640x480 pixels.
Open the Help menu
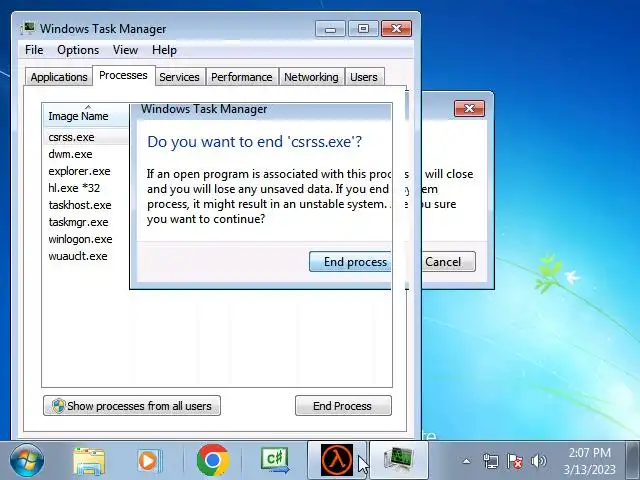(x=164, y=50)
